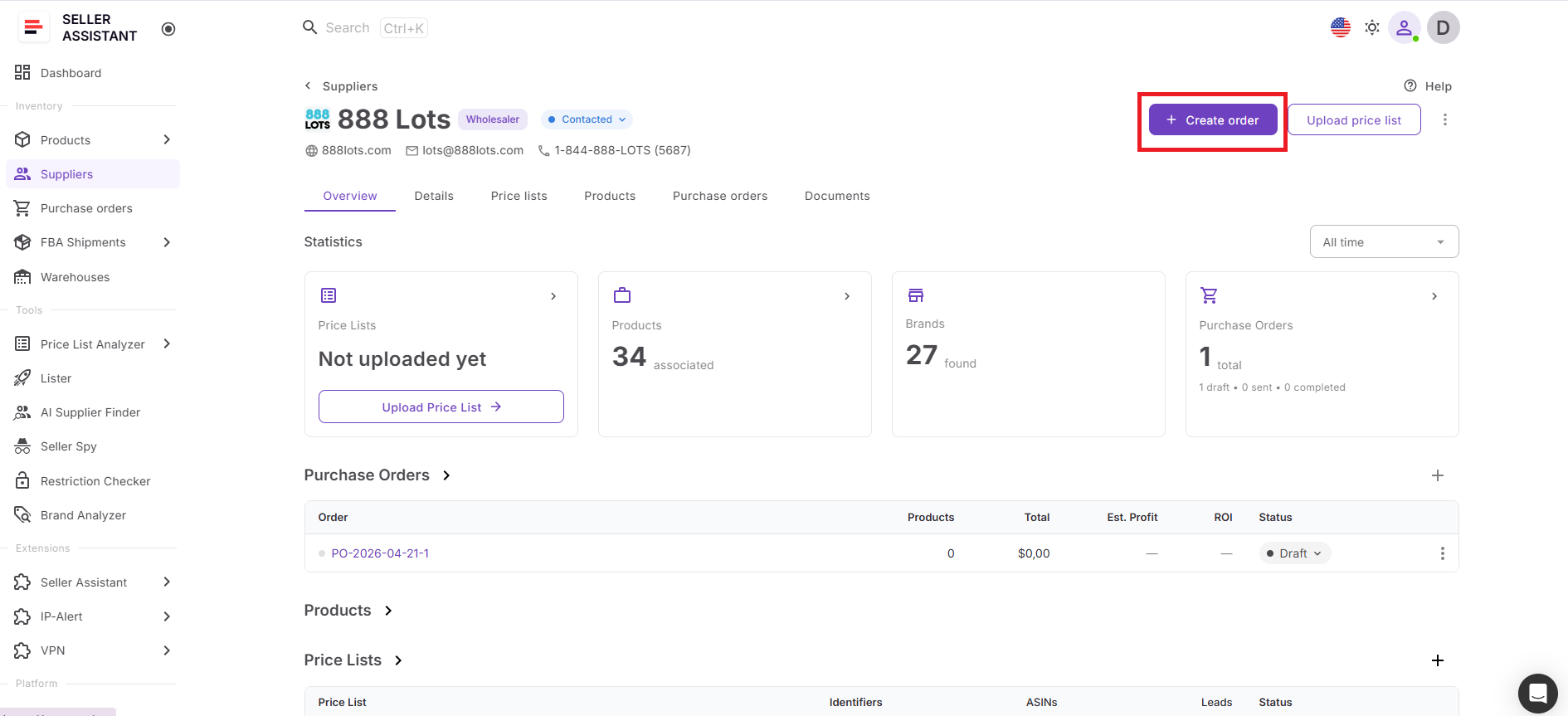Image resolution: width=1568 pixels, height=716 pixels.
Task: Expand the FBA Shipments submenu
Action: (x=167, y=242)
